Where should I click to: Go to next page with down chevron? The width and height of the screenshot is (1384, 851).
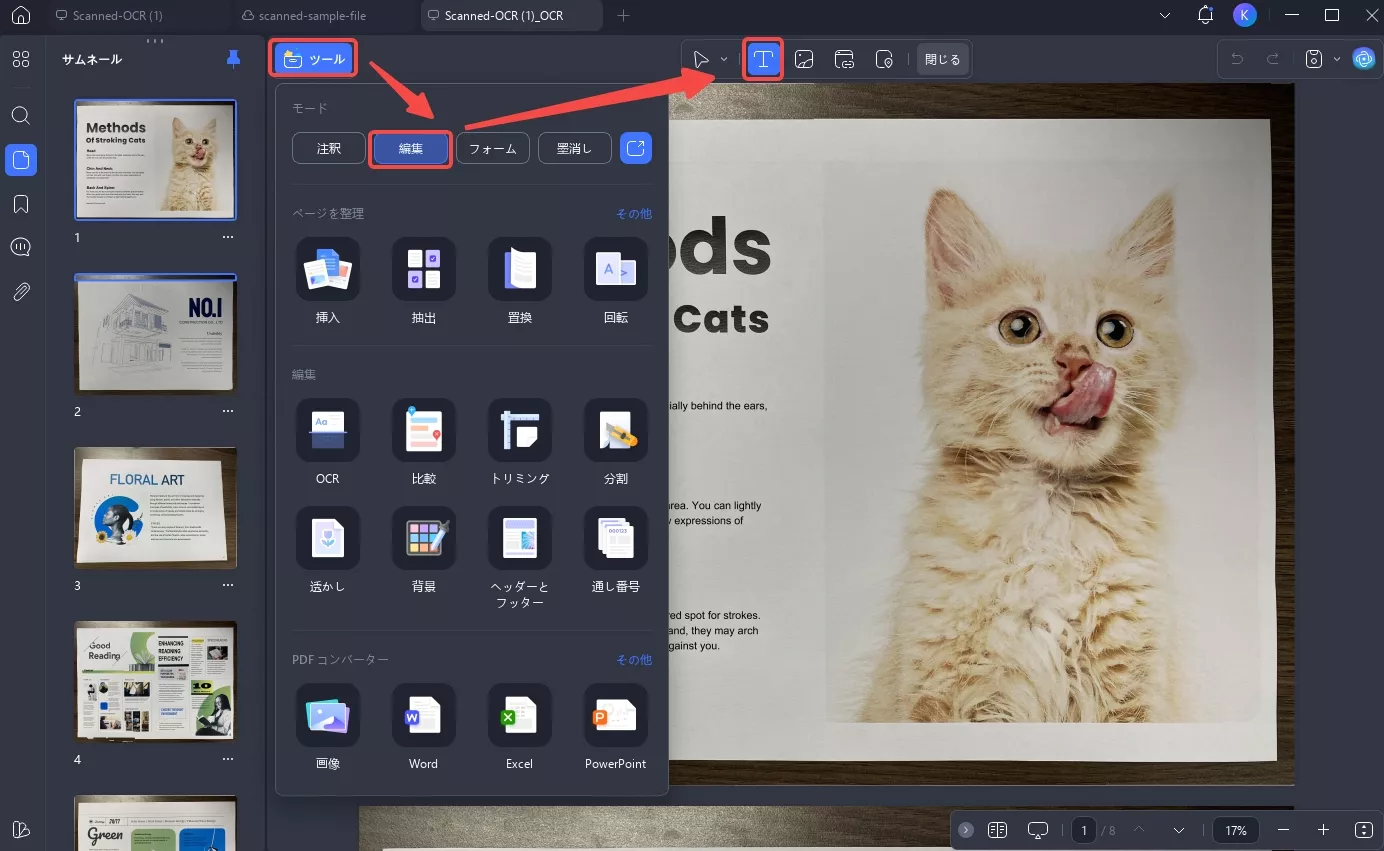[1179, 830]
